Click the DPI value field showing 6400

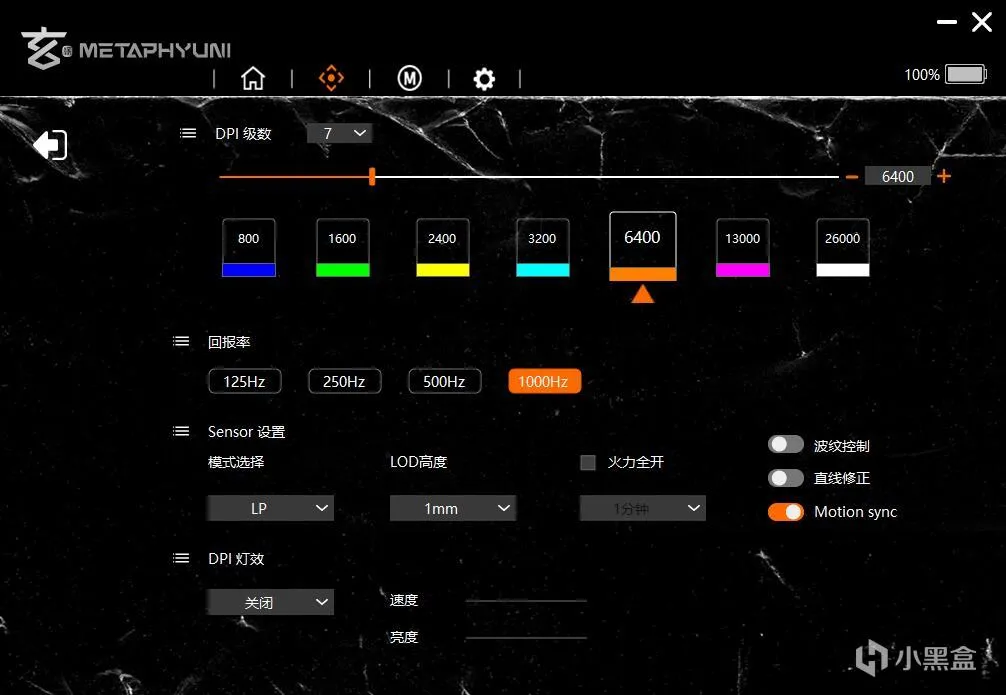[898, 176]
